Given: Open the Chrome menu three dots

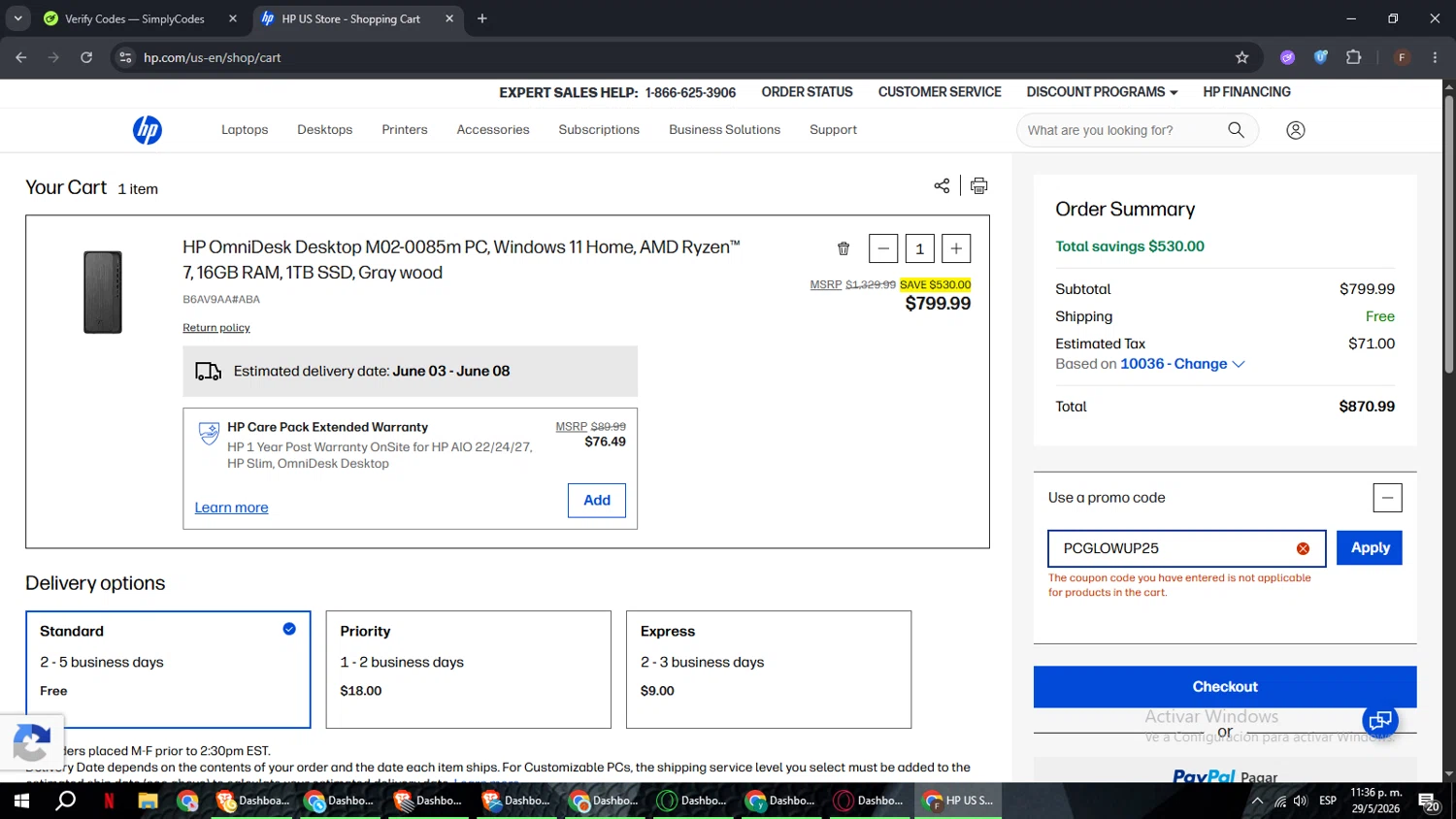Looking at the screenshot, I should coord(1435,57).
